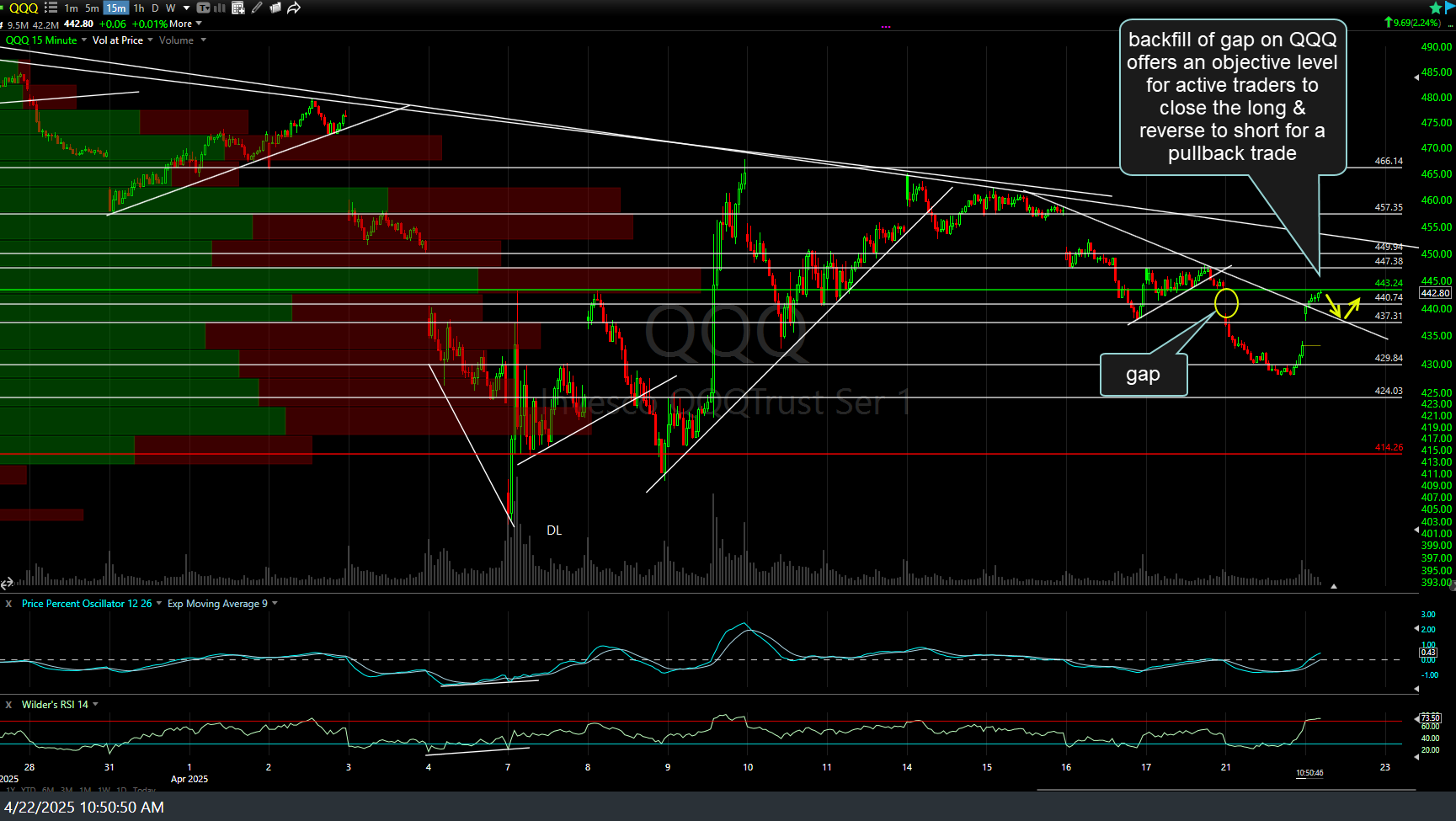This screenshot has width=1456, height=821.
Task: Select the 1h timeframe
Action: (x=137, y=8)
